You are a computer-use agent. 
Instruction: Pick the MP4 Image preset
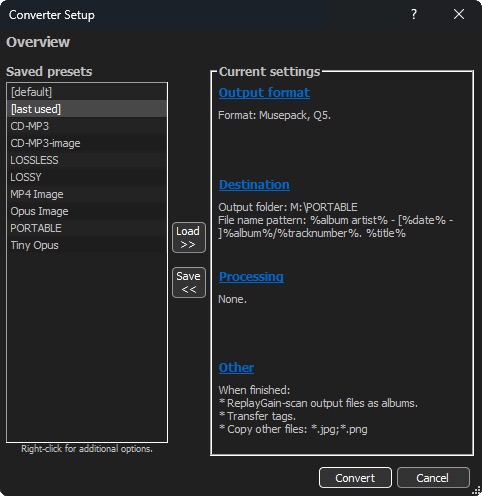(x=87, y=194)
